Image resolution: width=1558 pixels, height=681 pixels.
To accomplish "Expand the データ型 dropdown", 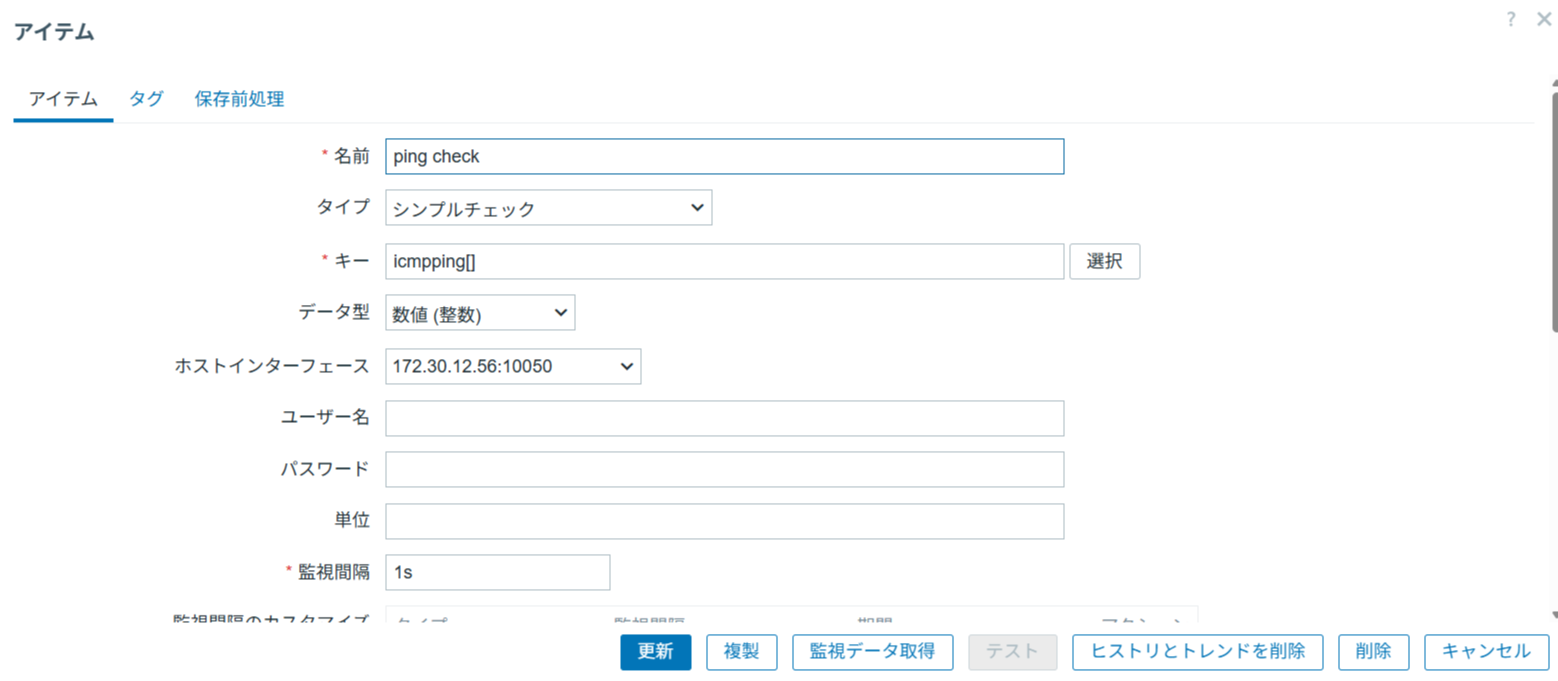I will [x=480, y=313].
